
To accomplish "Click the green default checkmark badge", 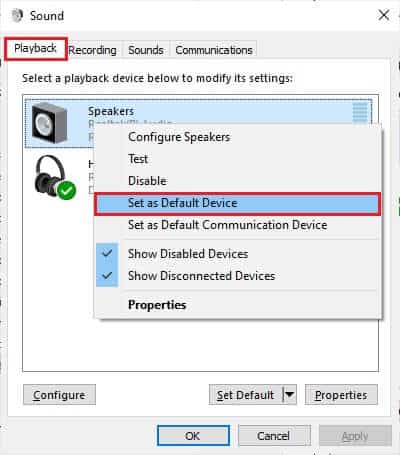I will 67,190.
